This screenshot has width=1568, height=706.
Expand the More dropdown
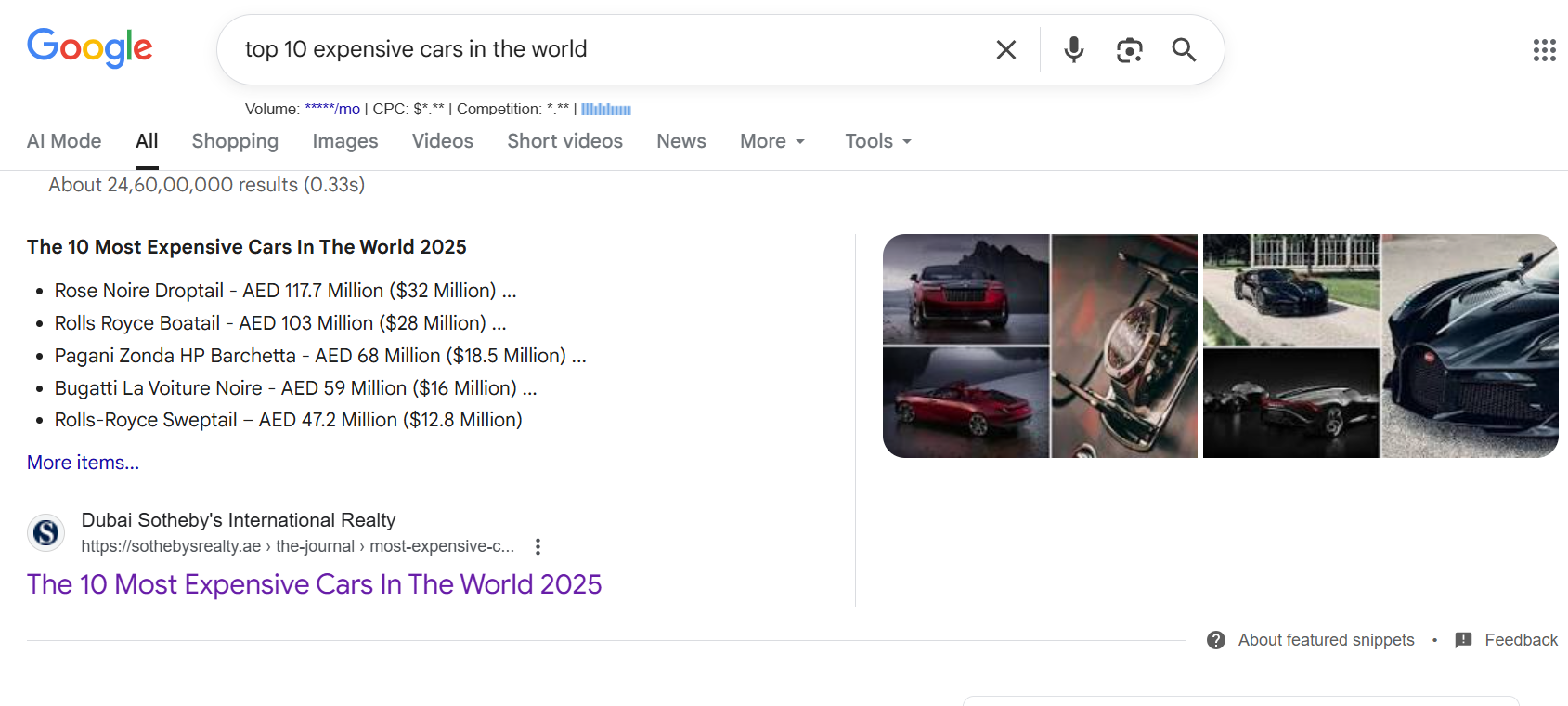[772, 141]
